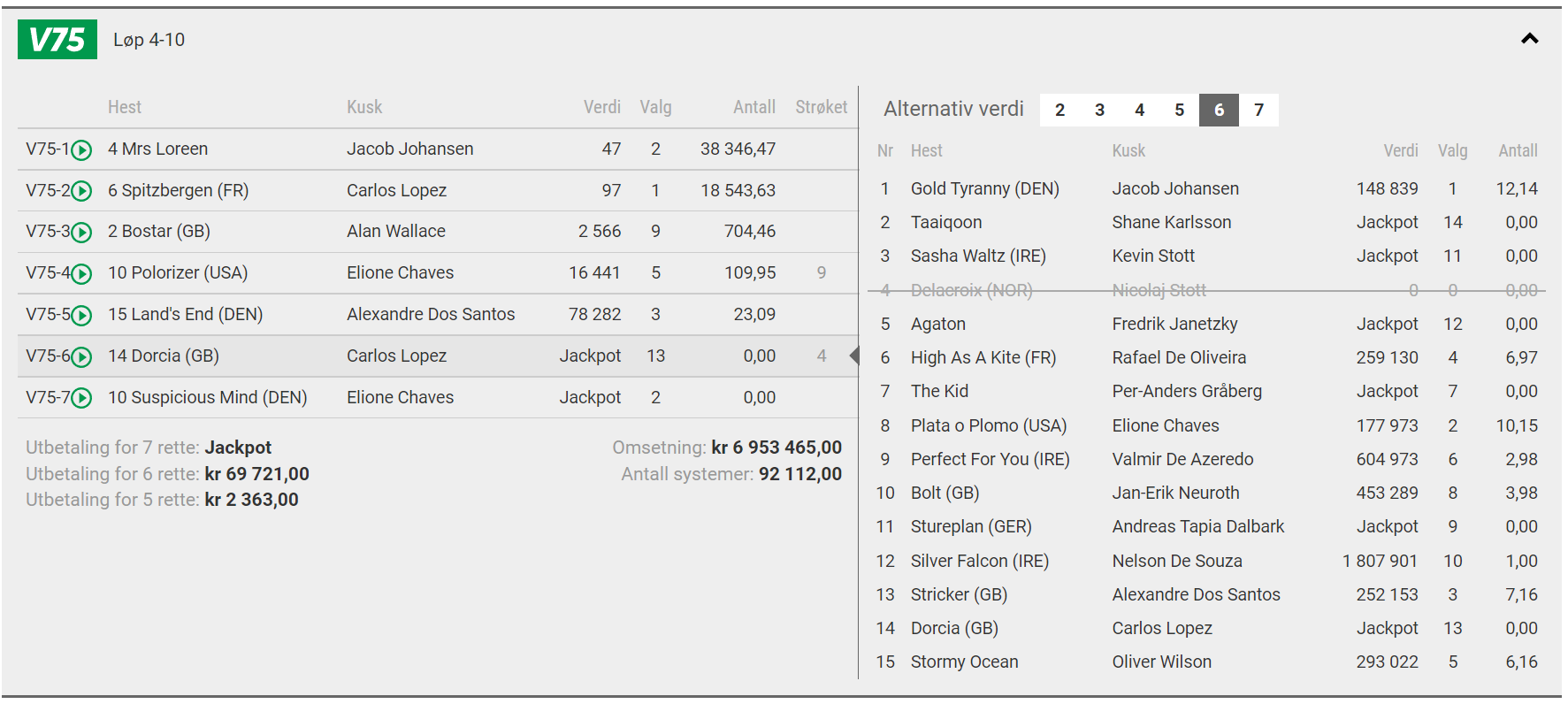This screenshot has width=1568, height=704.
Task: Switch alternativ verdi to leg 4
Action: 1139,110
